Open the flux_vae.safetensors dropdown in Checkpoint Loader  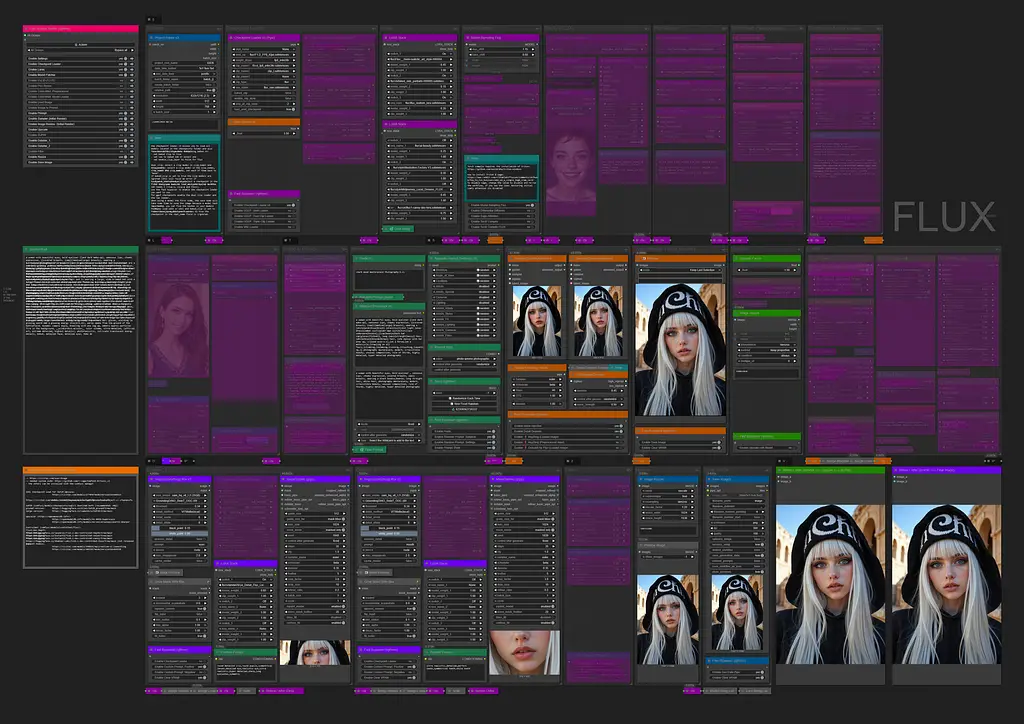pyautogui.click(x=264, y=87)
